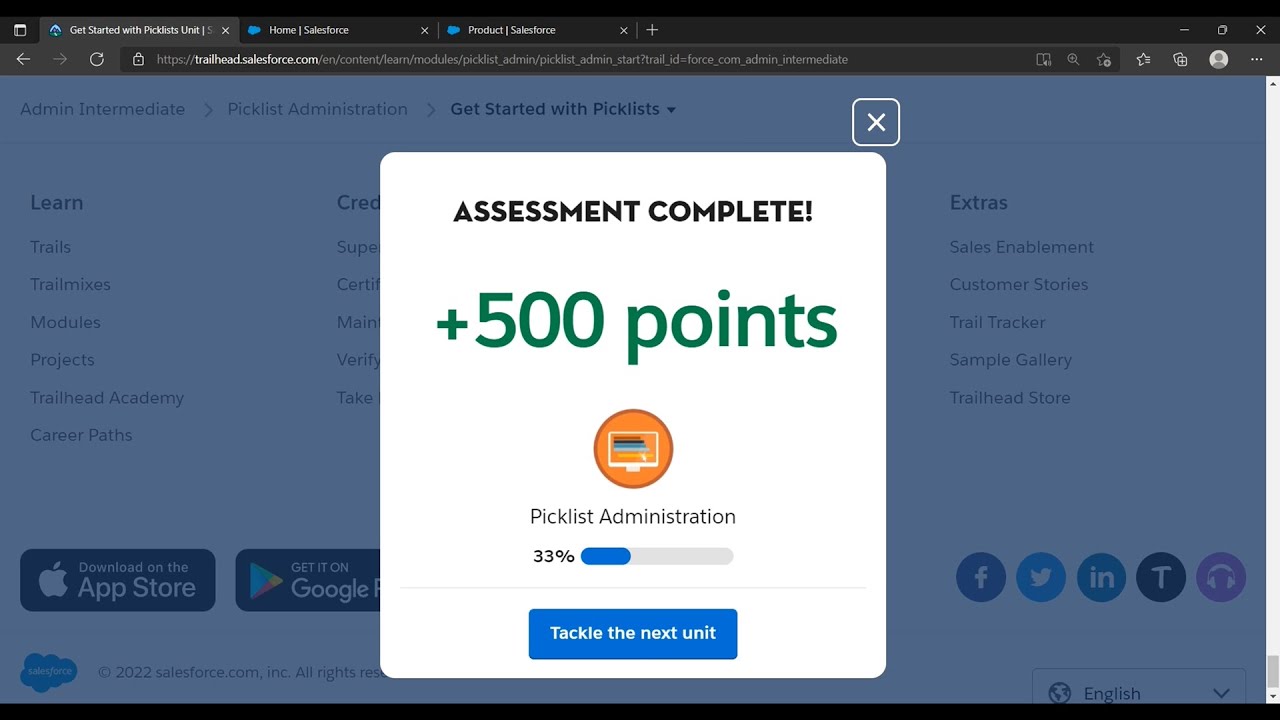
Task: Open browser Settings and more menu
Action: click(1256, 59)
